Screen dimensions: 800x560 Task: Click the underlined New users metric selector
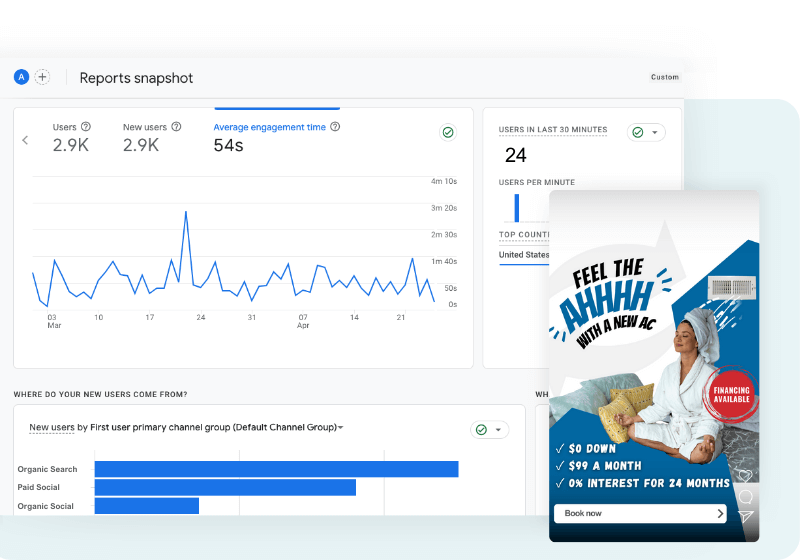(52, 427)
